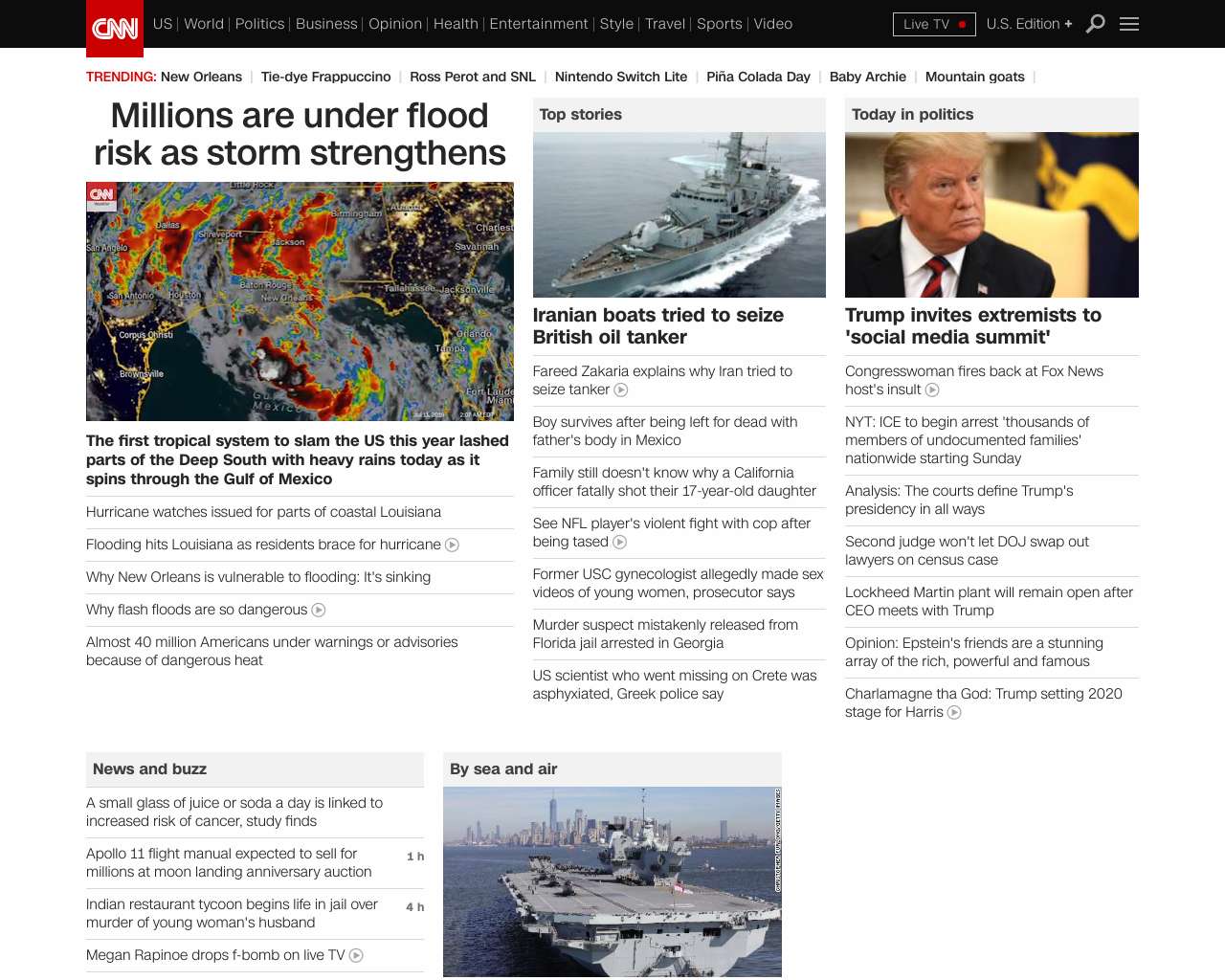Open the Opinion section in navigation
The image size is (1225, 980).
pos(395,24)
